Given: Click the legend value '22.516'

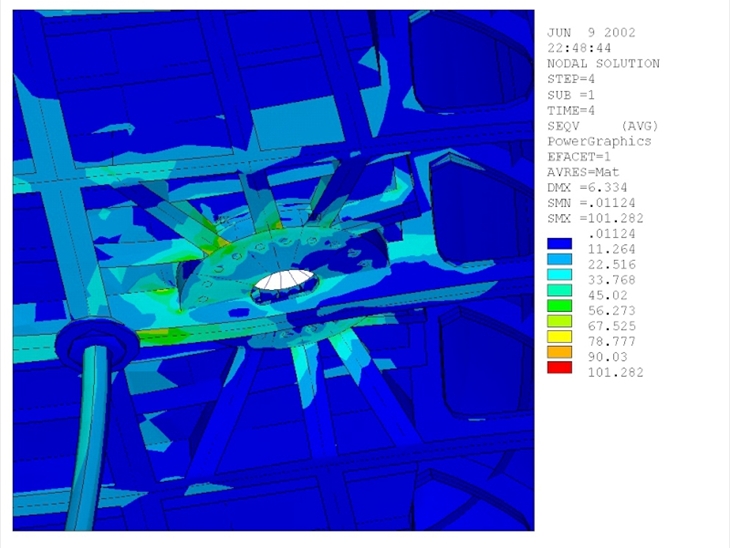Looking at the screenshot, I should [611, 264].
